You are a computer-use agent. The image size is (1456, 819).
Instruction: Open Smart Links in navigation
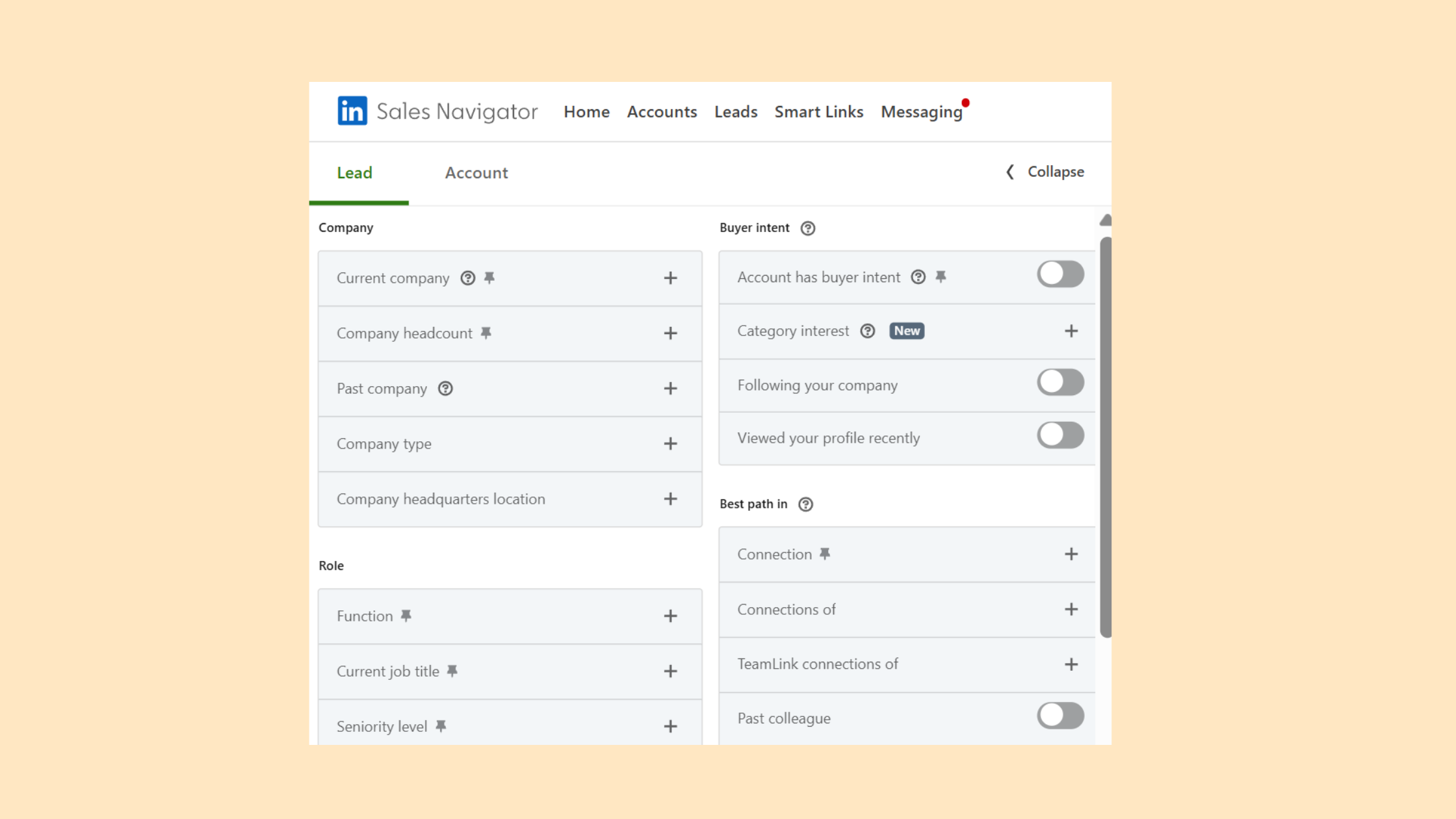coord(819,112)
